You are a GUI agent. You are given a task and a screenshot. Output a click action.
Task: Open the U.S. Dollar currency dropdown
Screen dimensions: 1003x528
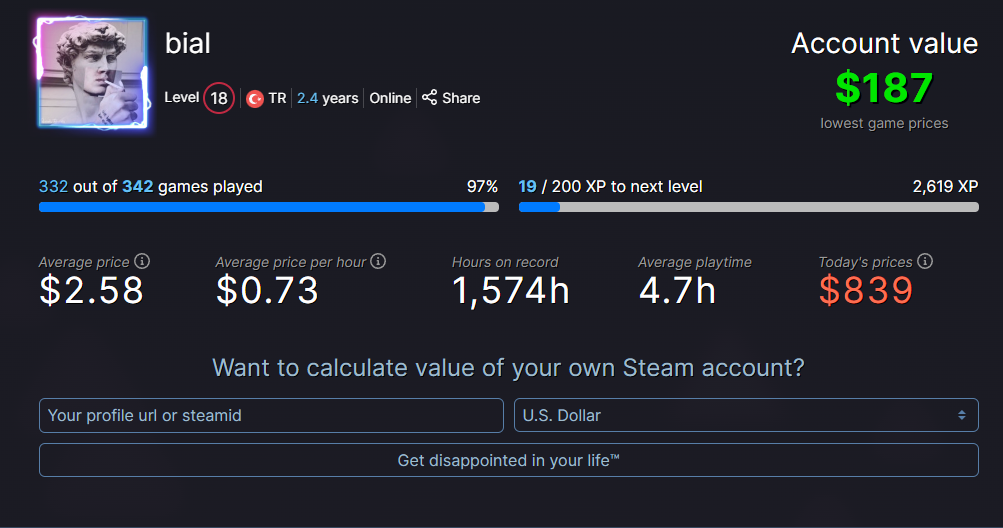[745, 415]
